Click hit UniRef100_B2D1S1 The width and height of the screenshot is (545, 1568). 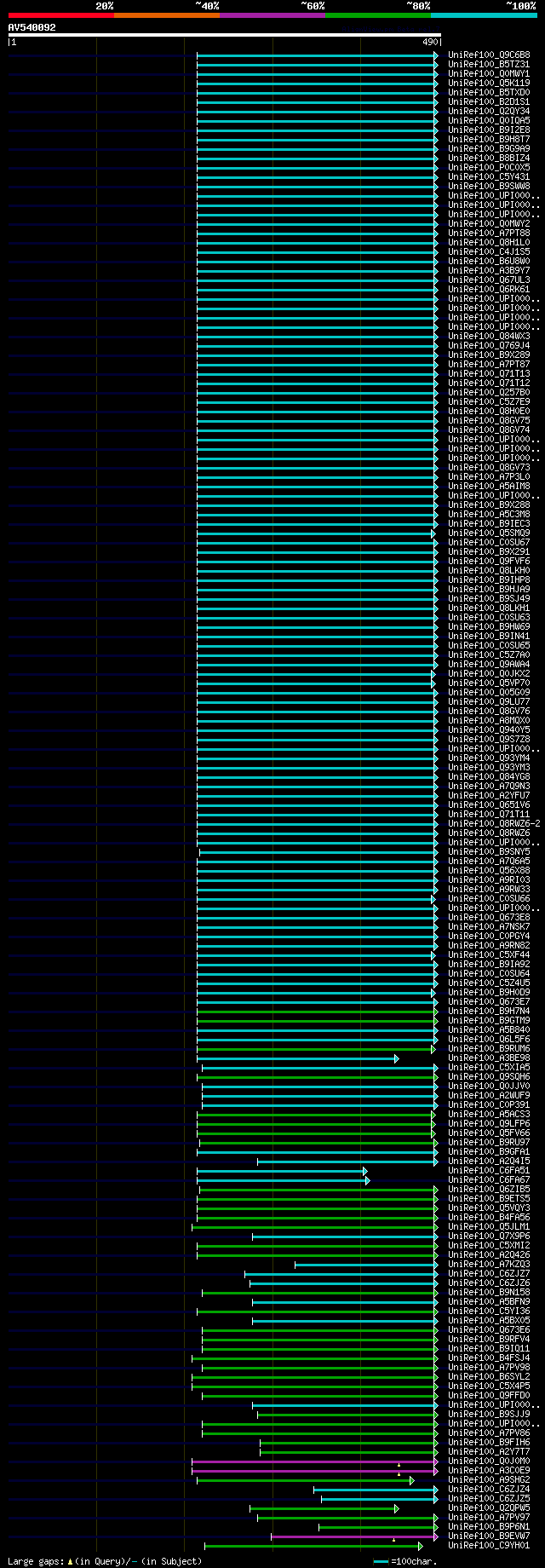click(489, 101)
